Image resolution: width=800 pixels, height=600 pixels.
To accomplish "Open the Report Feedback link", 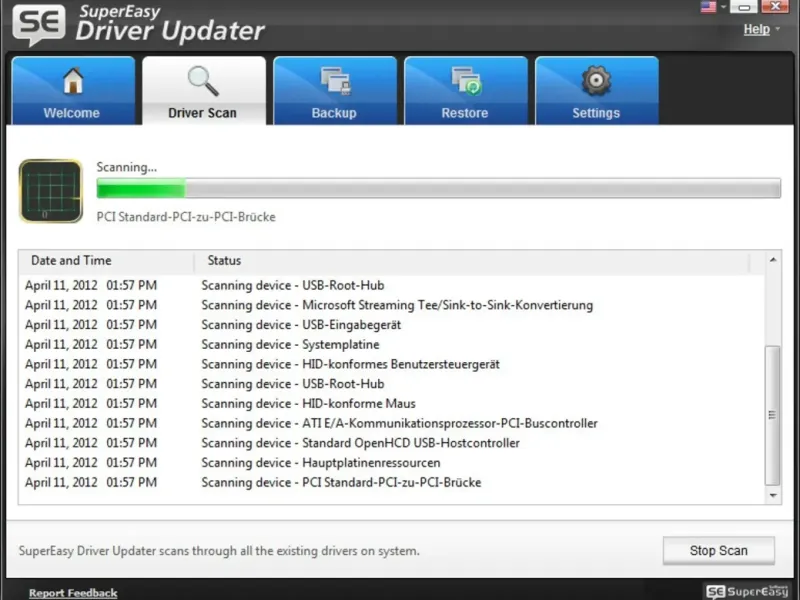I will (x=73, y=593).
